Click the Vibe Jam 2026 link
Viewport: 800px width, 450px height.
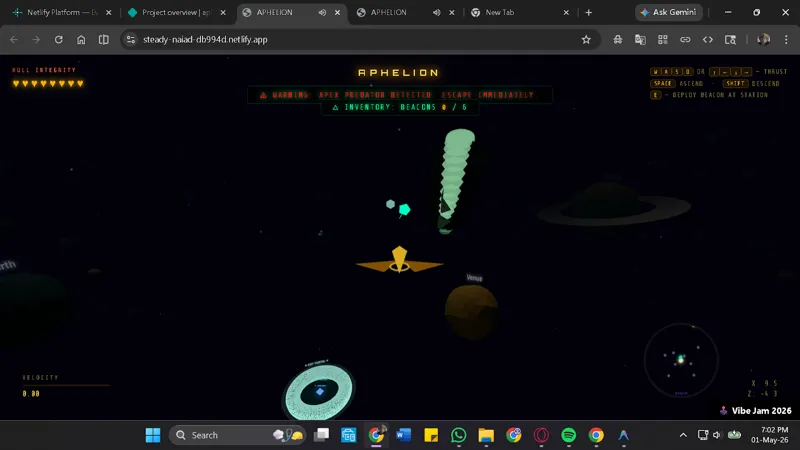[756, 411]
